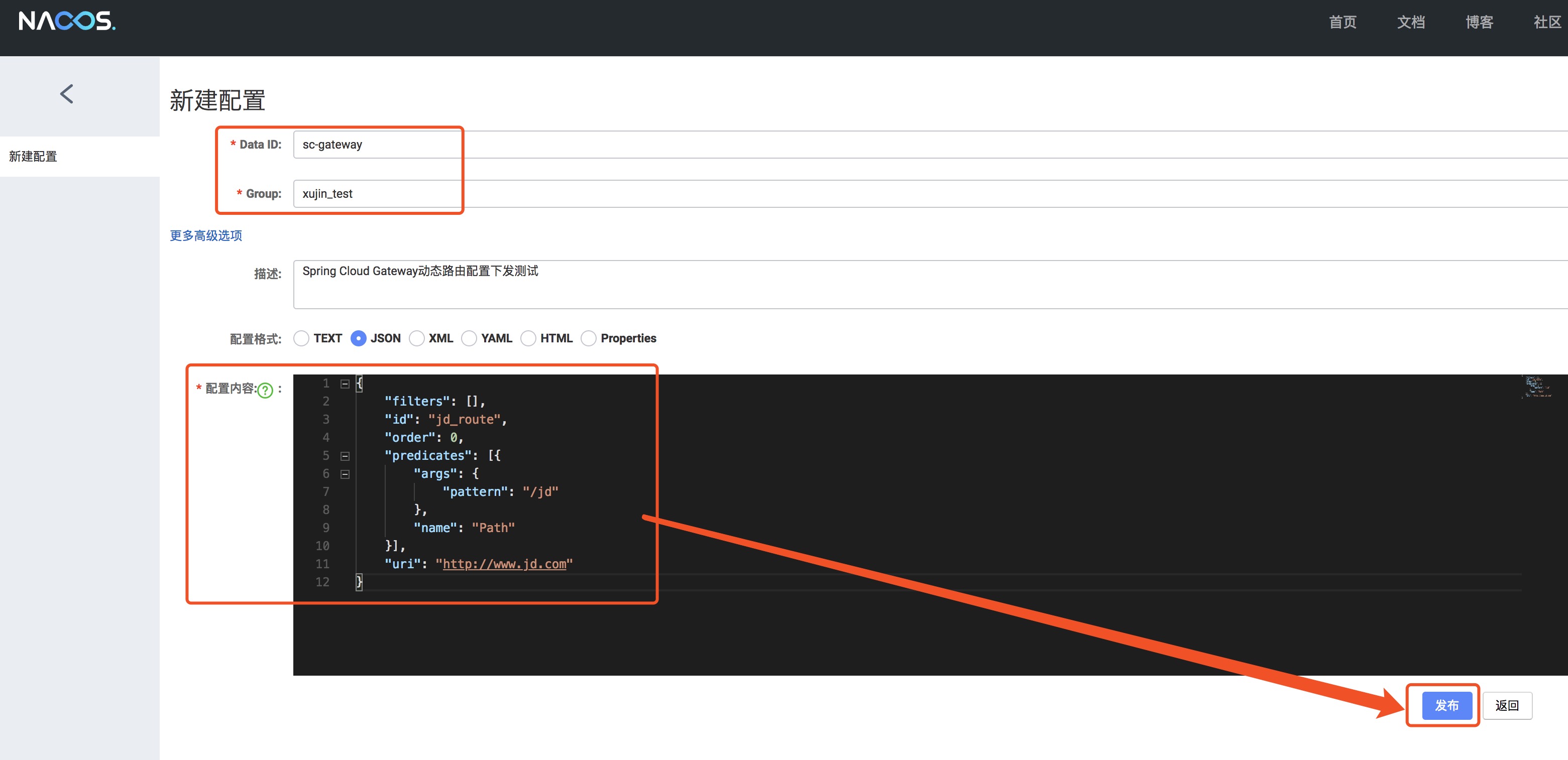Click the back arrow in the sidebar
Image resolution: width=1568 pixels, height=760 pixels.
67,94
